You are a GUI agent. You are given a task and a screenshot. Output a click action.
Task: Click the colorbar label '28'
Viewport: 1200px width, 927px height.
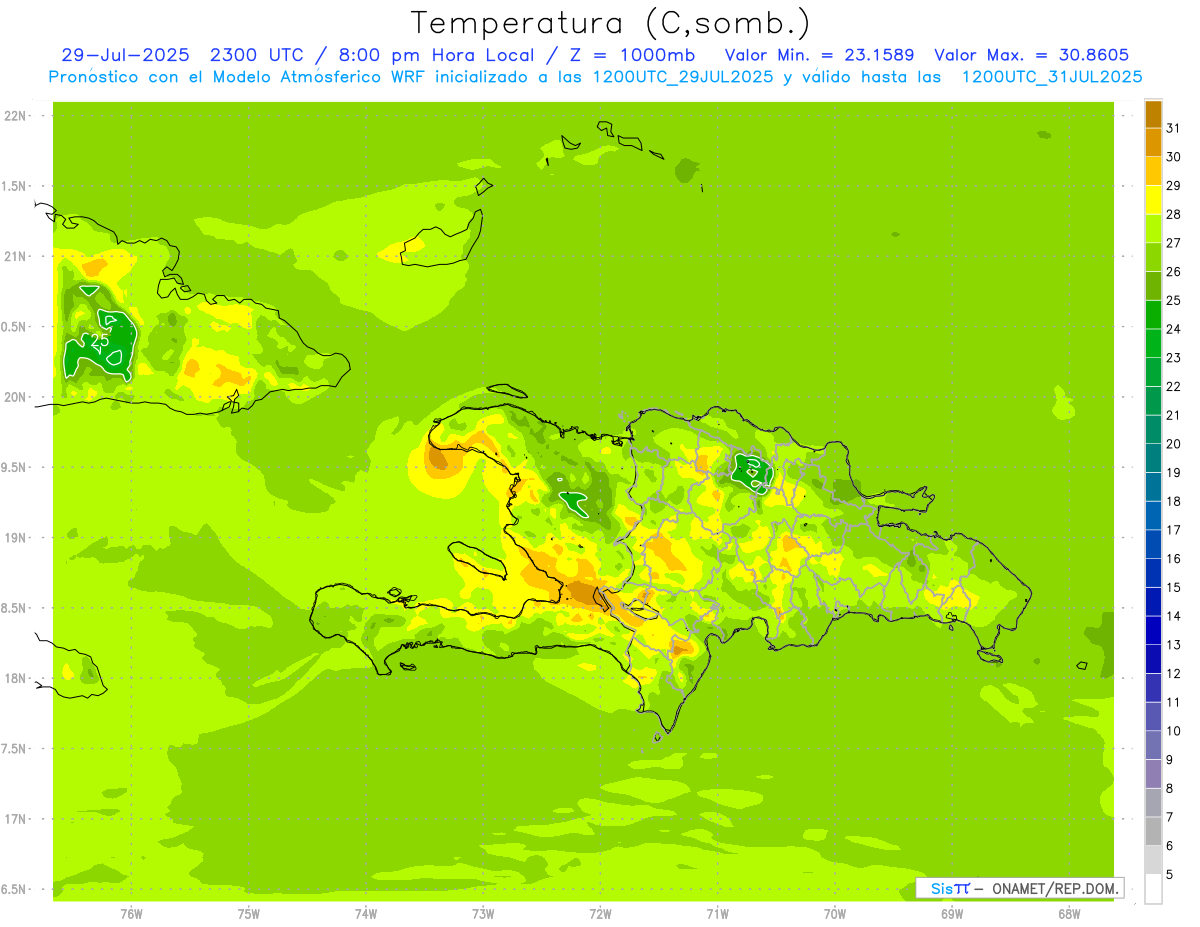[1173, 214]
